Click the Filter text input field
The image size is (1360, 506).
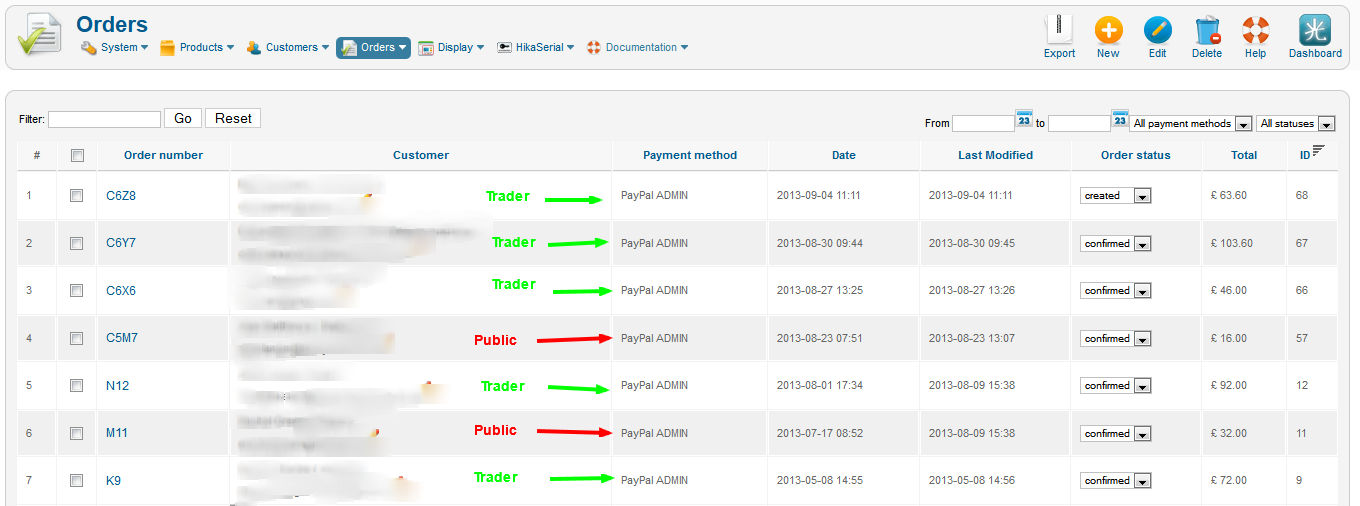click(104, 119)
